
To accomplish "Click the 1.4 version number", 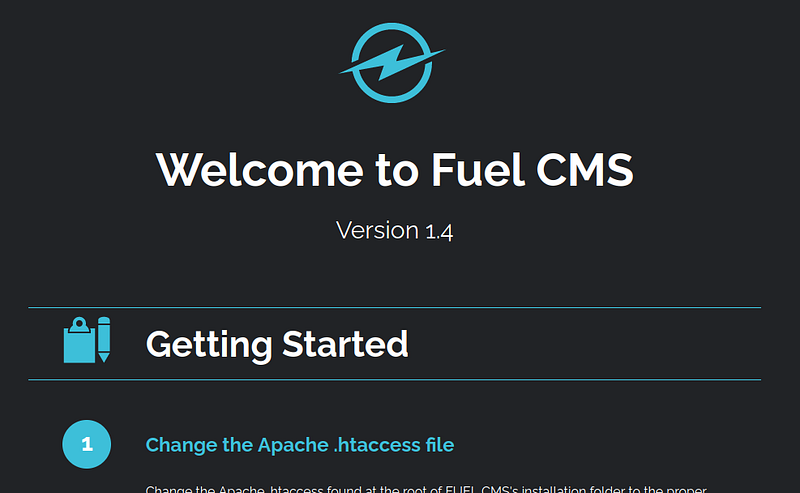I will tap(439, 232).
